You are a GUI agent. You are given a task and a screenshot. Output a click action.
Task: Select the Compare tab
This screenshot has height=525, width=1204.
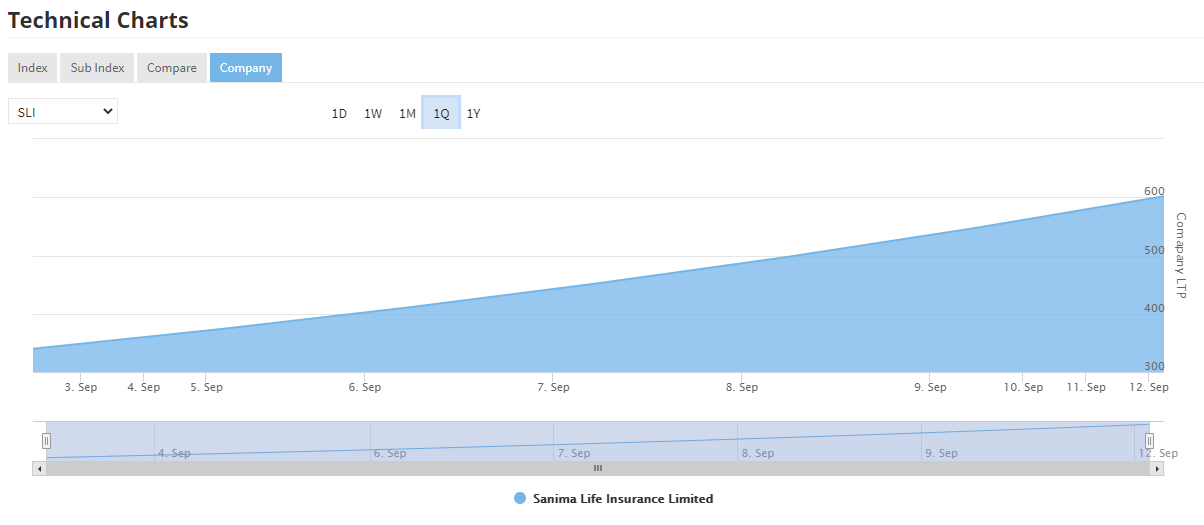pyautogui.click(x=172, y=68)
